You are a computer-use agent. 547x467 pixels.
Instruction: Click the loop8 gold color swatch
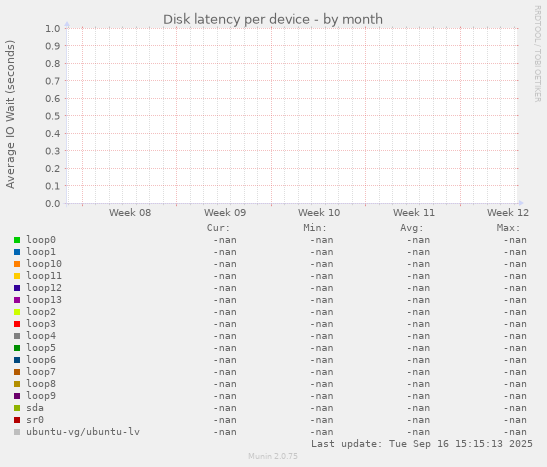(x=17, y=384)
